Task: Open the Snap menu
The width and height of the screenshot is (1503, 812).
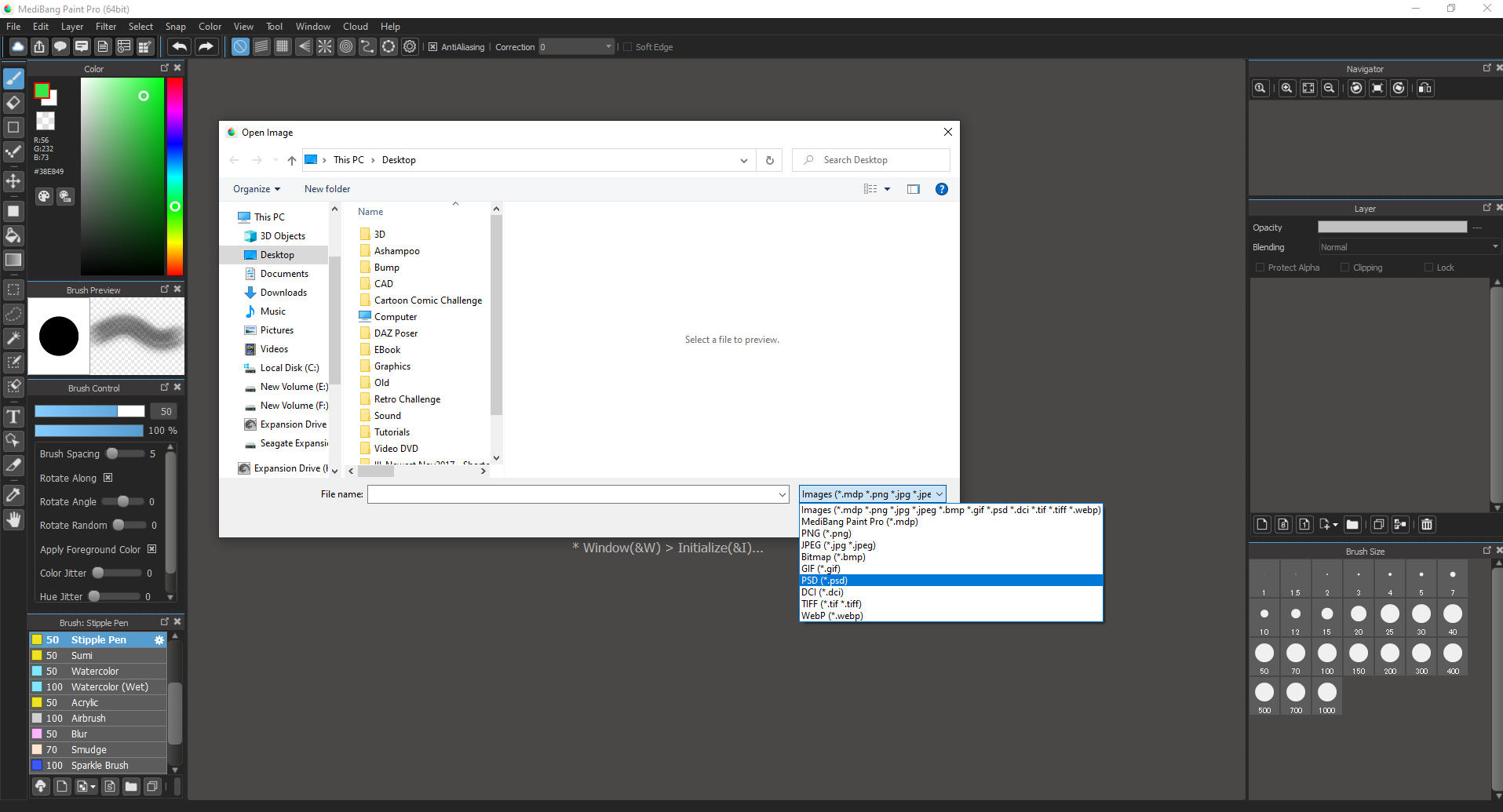Action: pyautogui.click(x=176, y=27)
